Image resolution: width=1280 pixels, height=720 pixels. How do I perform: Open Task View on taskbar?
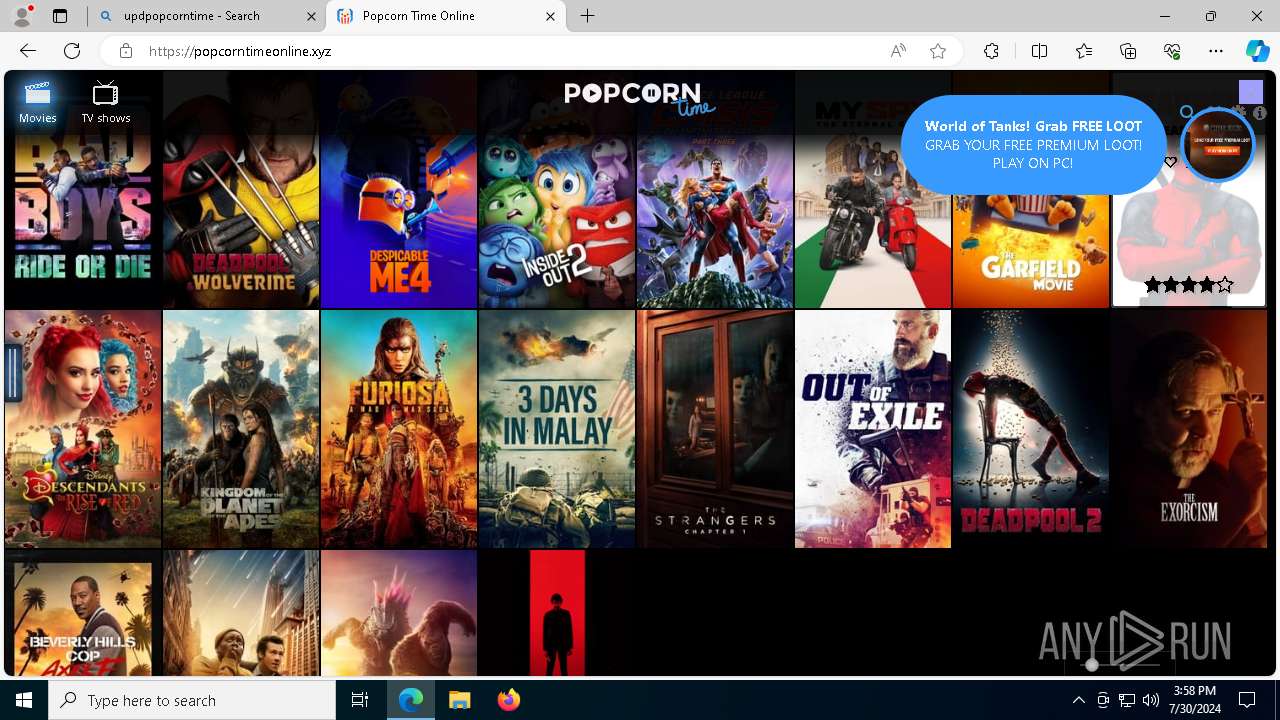pos(360,700)
